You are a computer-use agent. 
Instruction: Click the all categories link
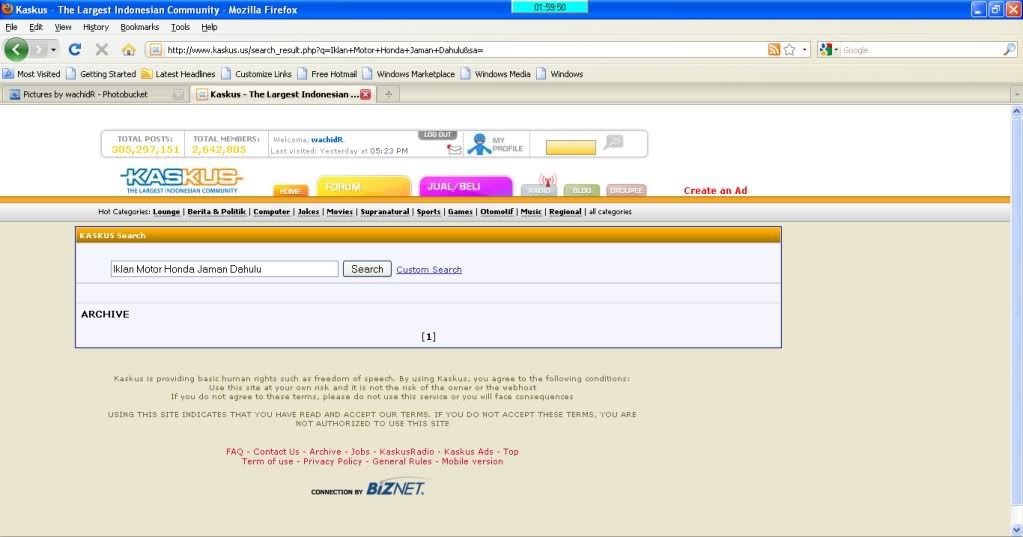pyautogui.click(x=610, y=211)
